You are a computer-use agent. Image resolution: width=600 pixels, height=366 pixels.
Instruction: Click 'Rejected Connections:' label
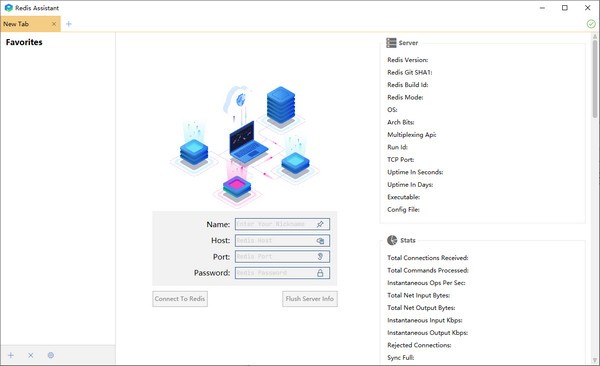click(419, 345)
